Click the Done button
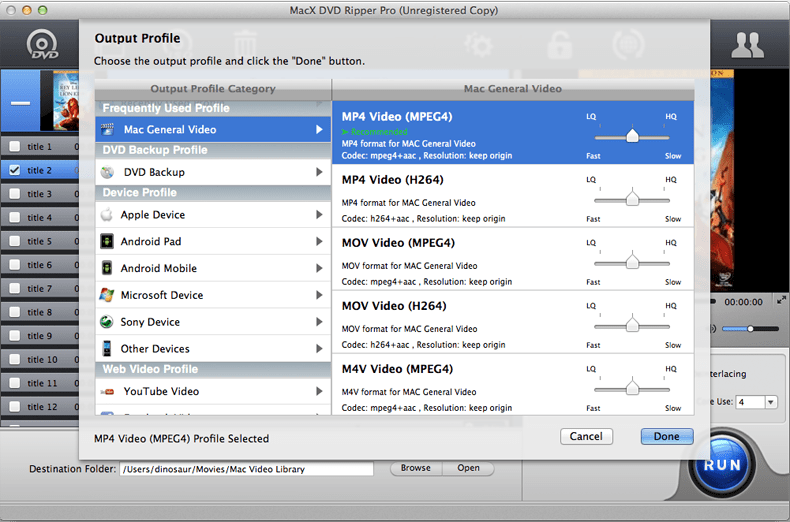The image size is (790, 522). [667, 436]
